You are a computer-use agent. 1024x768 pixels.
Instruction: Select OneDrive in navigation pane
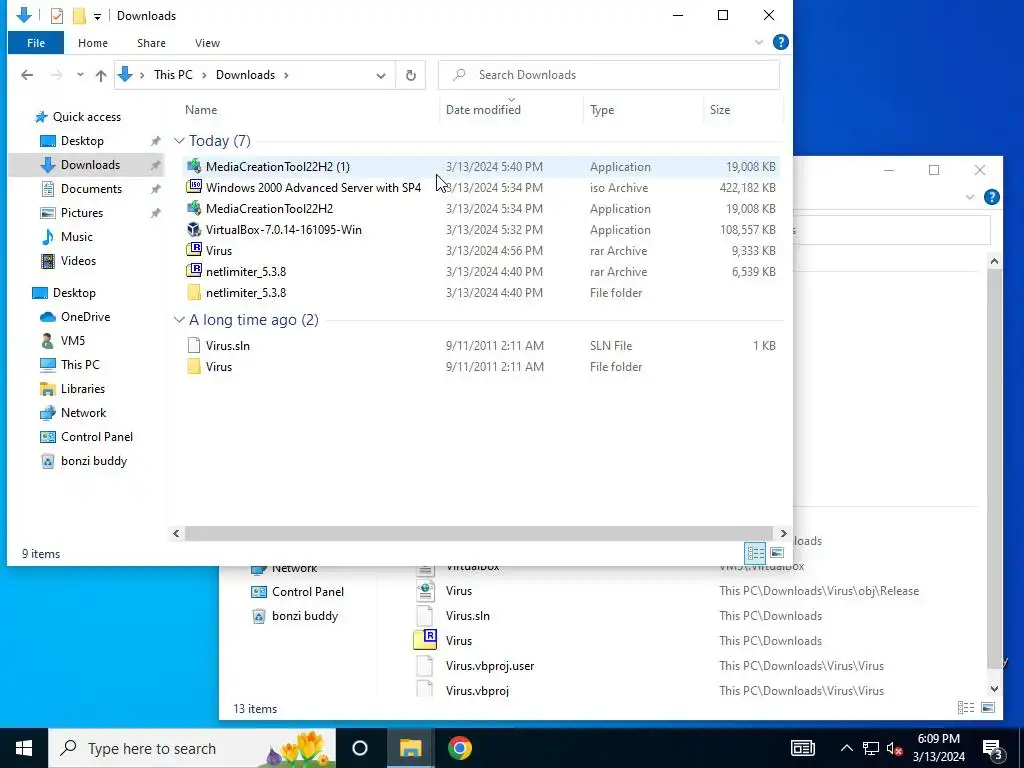click(85, 317)
